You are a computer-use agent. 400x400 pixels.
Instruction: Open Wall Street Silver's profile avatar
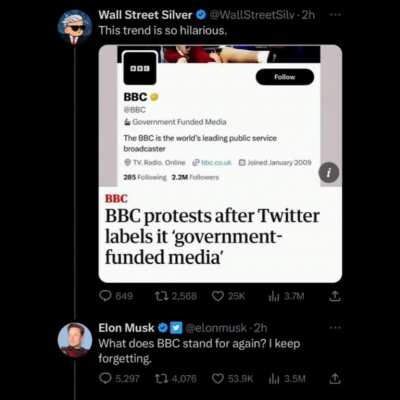point(74,27)
